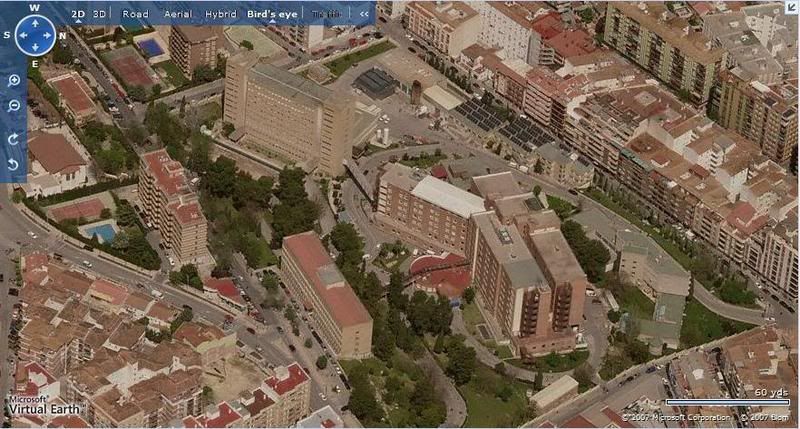Viewport: 800px width, 429px height.
Task: Pan the map down with the compass arrow
Action: click(33, 48)
